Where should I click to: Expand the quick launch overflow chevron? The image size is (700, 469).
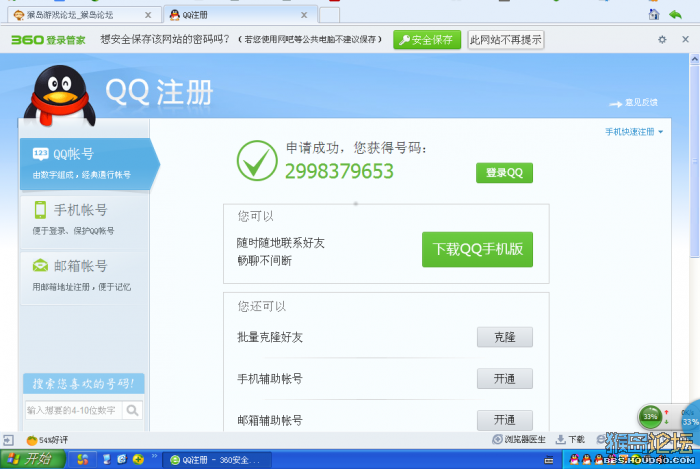point(154,456)
